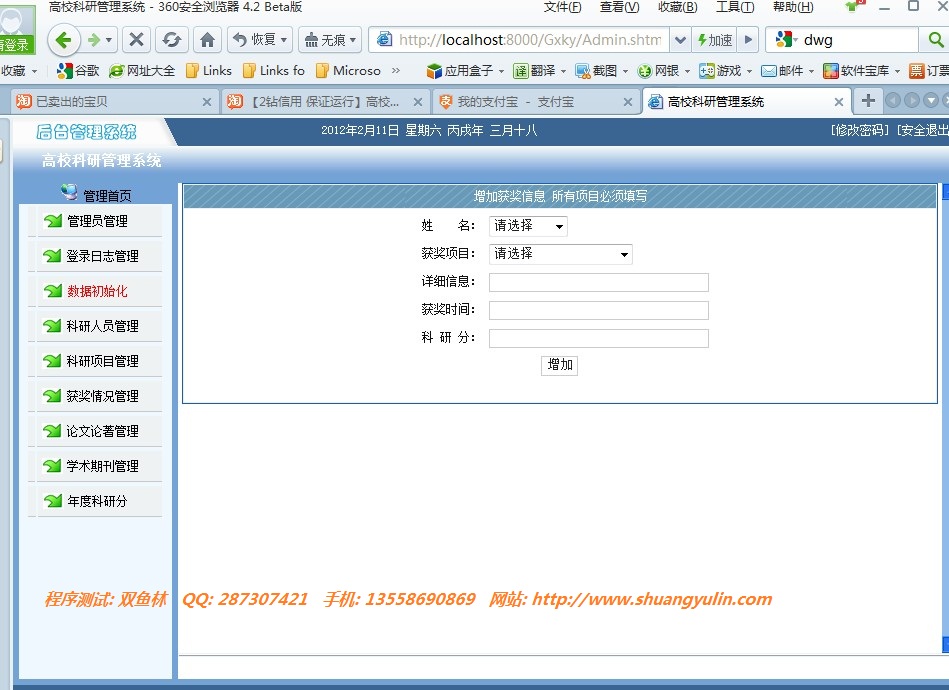Click the 加速 speed-up button
The width and height of the screenshot is (949, 690).
[x=715, y=41]
